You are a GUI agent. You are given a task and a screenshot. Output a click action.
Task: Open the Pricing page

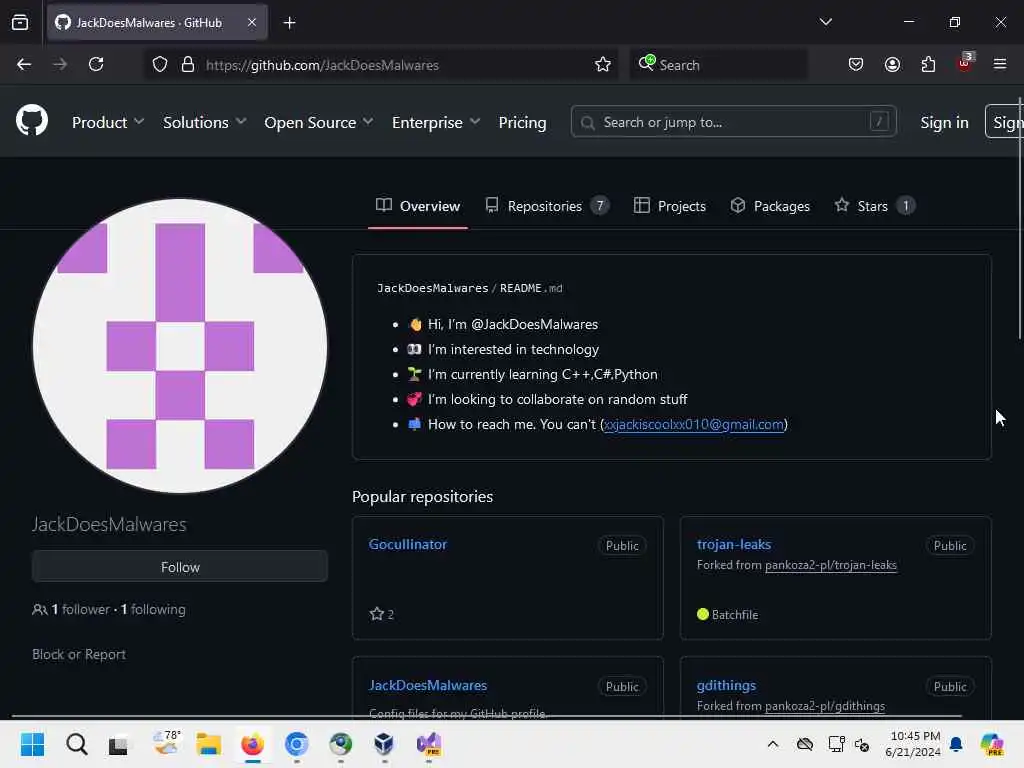click(x=522, y=122)
